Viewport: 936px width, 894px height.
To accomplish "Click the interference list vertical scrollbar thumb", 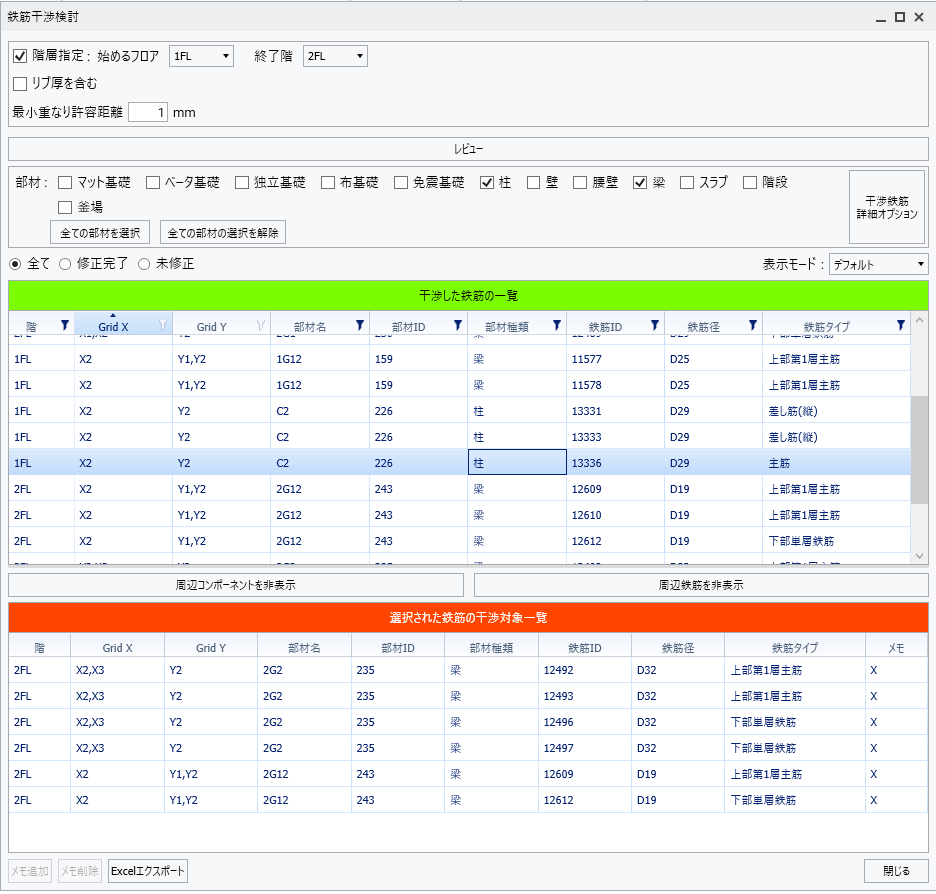I will (919, 449).
